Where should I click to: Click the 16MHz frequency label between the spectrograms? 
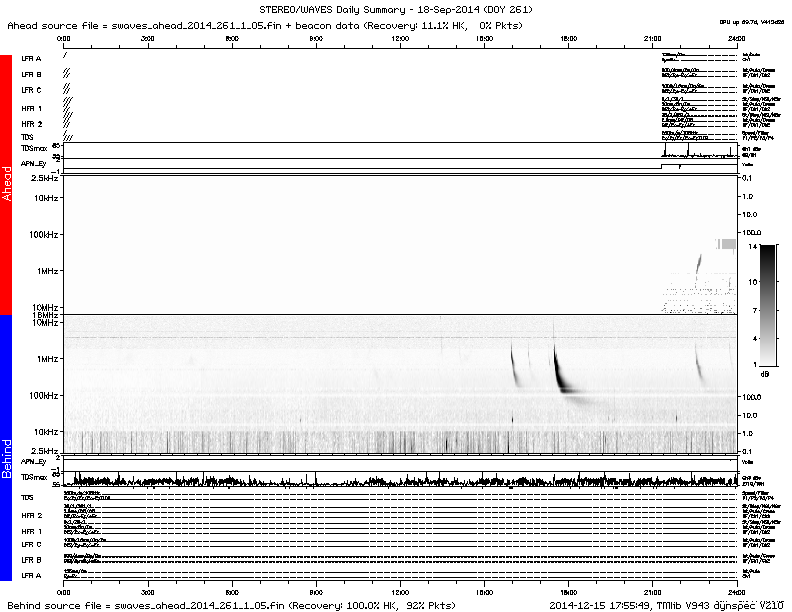tap(45, 315)
